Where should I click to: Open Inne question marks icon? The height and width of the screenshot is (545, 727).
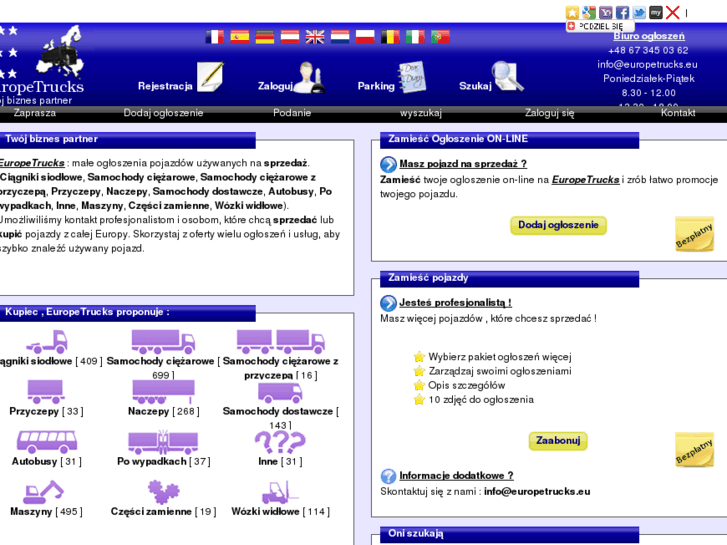tap(280, 442)
